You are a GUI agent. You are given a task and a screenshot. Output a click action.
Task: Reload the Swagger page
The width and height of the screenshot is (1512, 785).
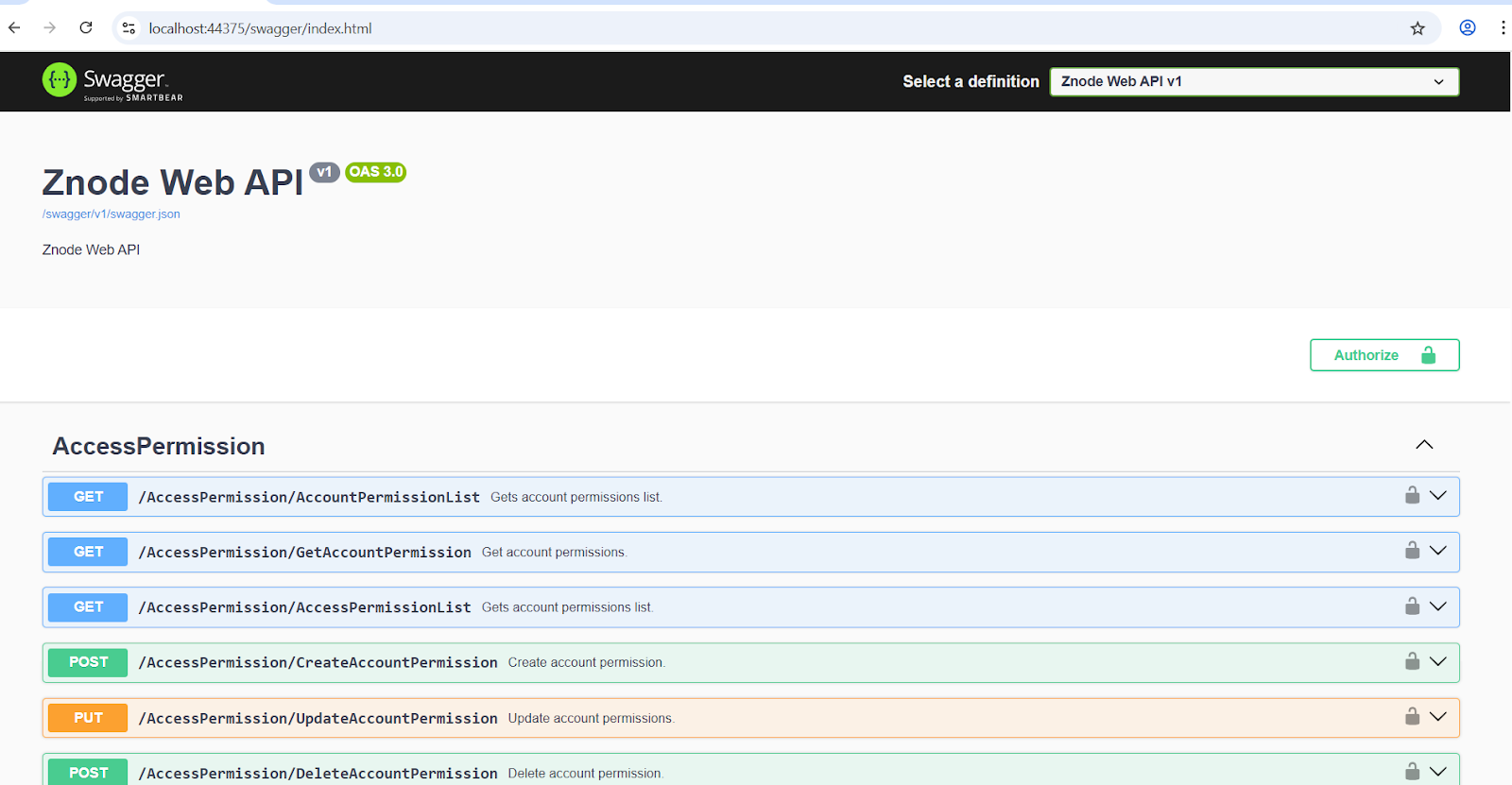pos(86,28)
